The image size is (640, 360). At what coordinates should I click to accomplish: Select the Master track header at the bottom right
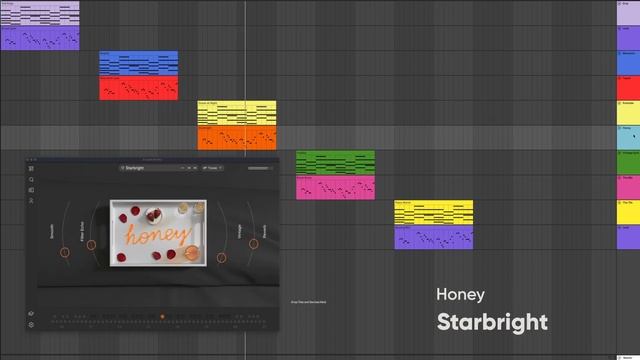[x=628, y=358]
